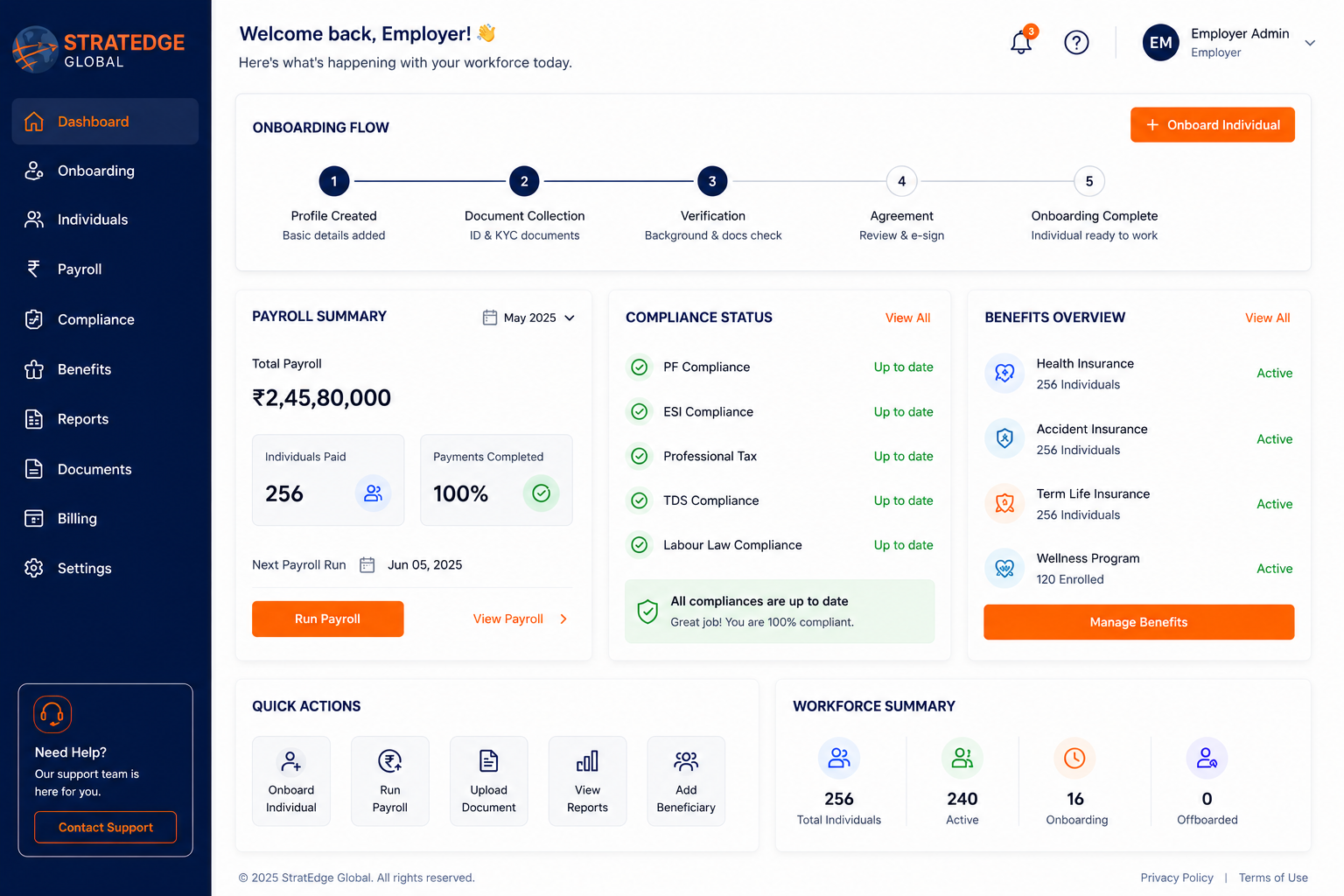Open Dashboard in the sidebar
Viewport: 1344px width, 896px height.
105,122
